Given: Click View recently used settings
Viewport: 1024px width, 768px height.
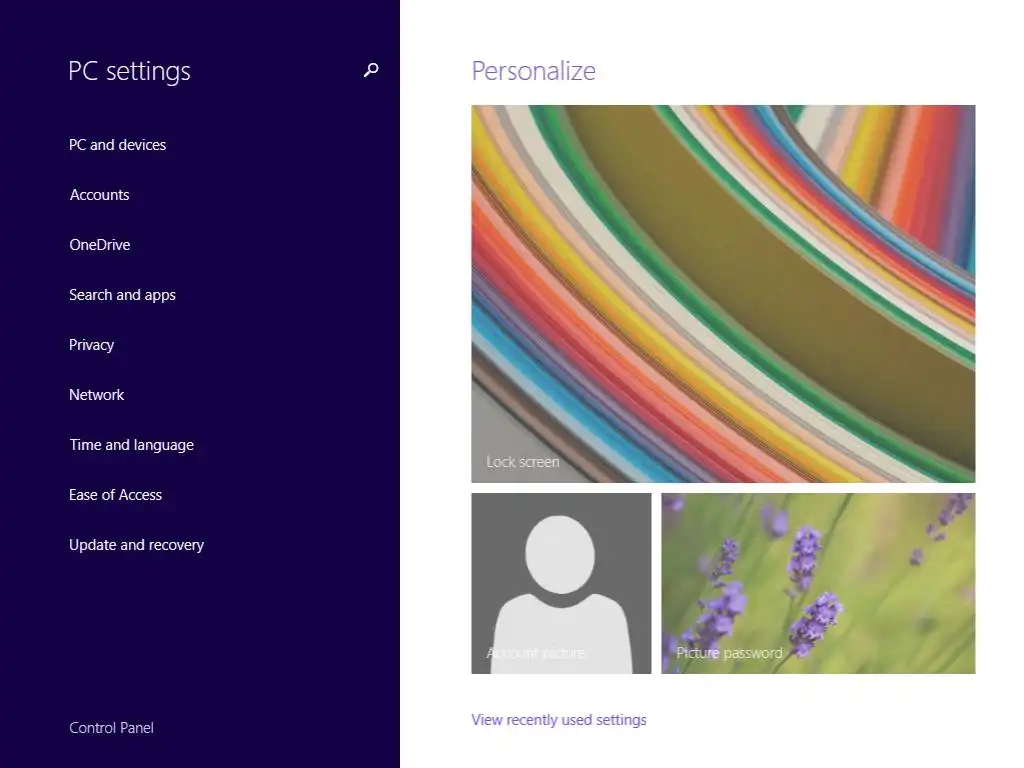Looking at the screenshot, I should point(559,720).
